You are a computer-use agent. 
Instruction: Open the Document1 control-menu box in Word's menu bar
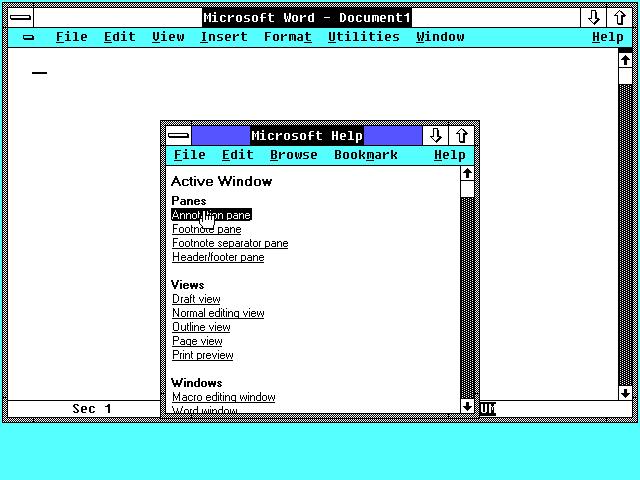[28, 37]
